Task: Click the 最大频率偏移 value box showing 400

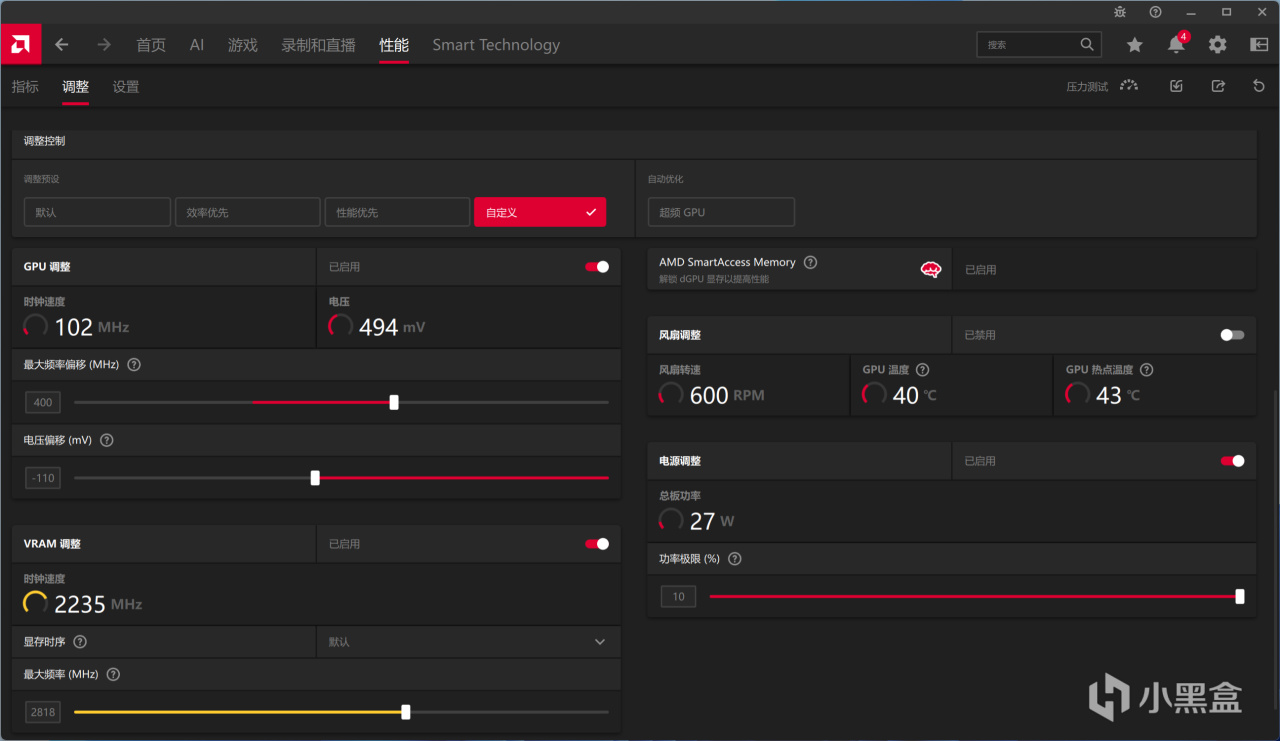Action: click(43, 402)
